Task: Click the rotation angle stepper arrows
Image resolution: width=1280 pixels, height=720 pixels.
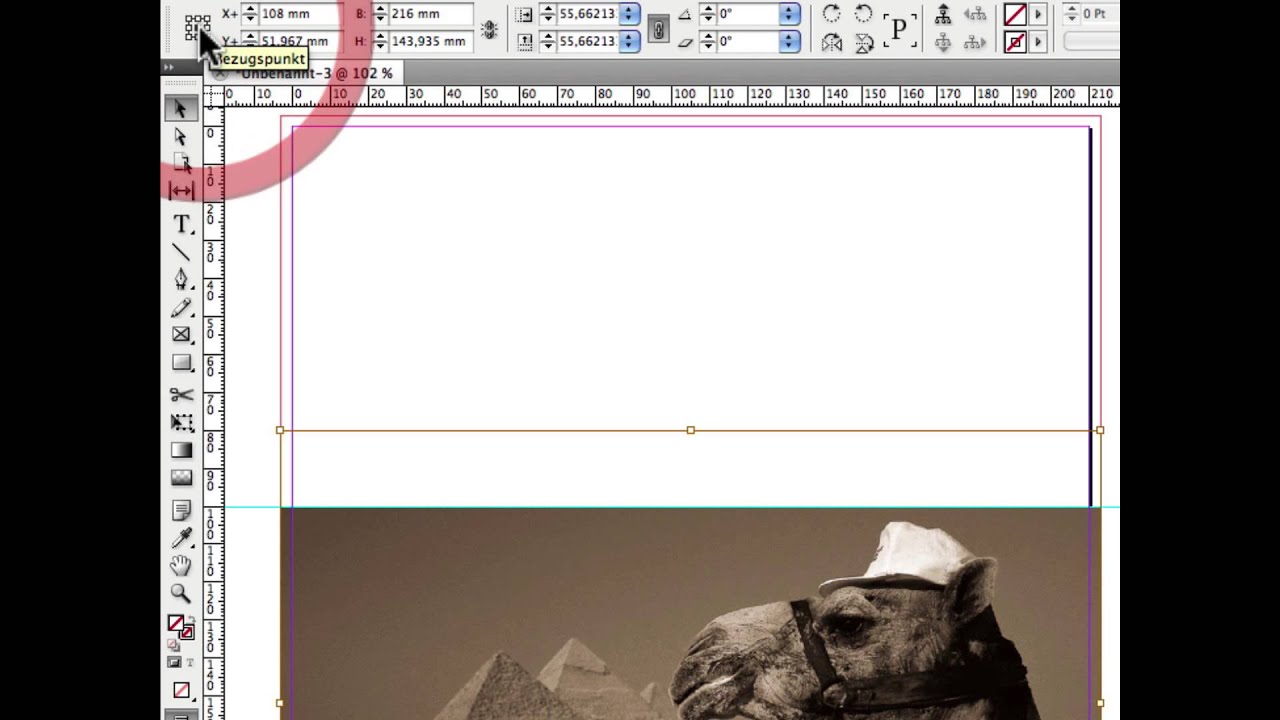Action: [707, 14]
